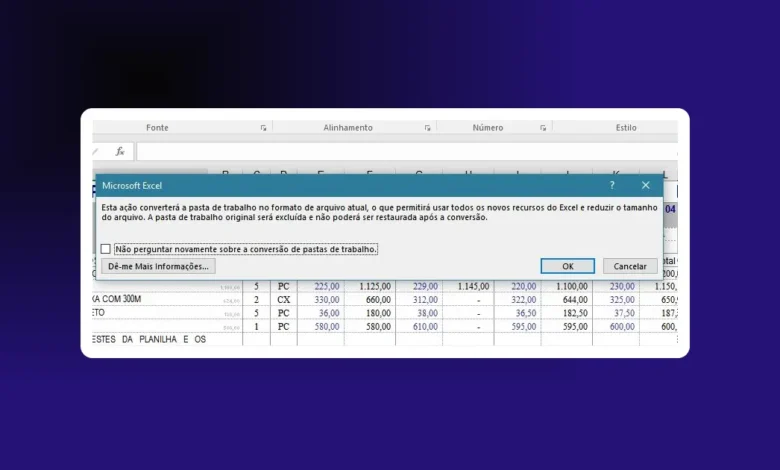Confirm the conversion with OK
This screenshot has height=470, width=780.
pos(568,266)
